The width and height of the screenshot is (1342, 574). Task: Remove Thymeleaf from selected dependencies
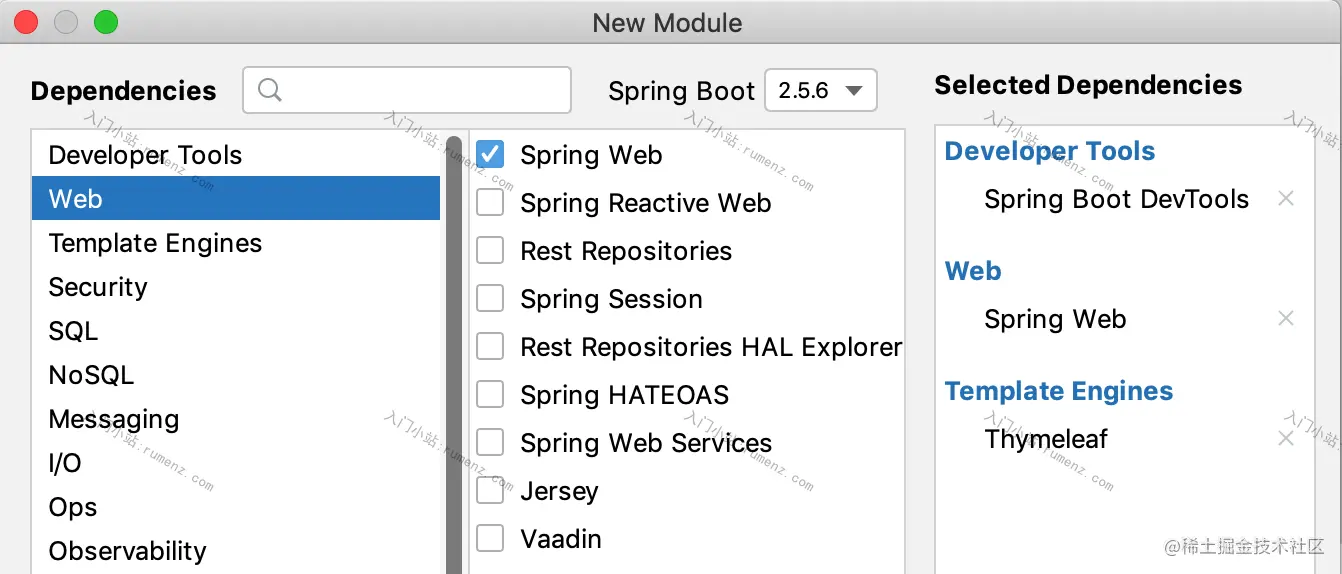pyautogui.click(x=1286, y=439)
